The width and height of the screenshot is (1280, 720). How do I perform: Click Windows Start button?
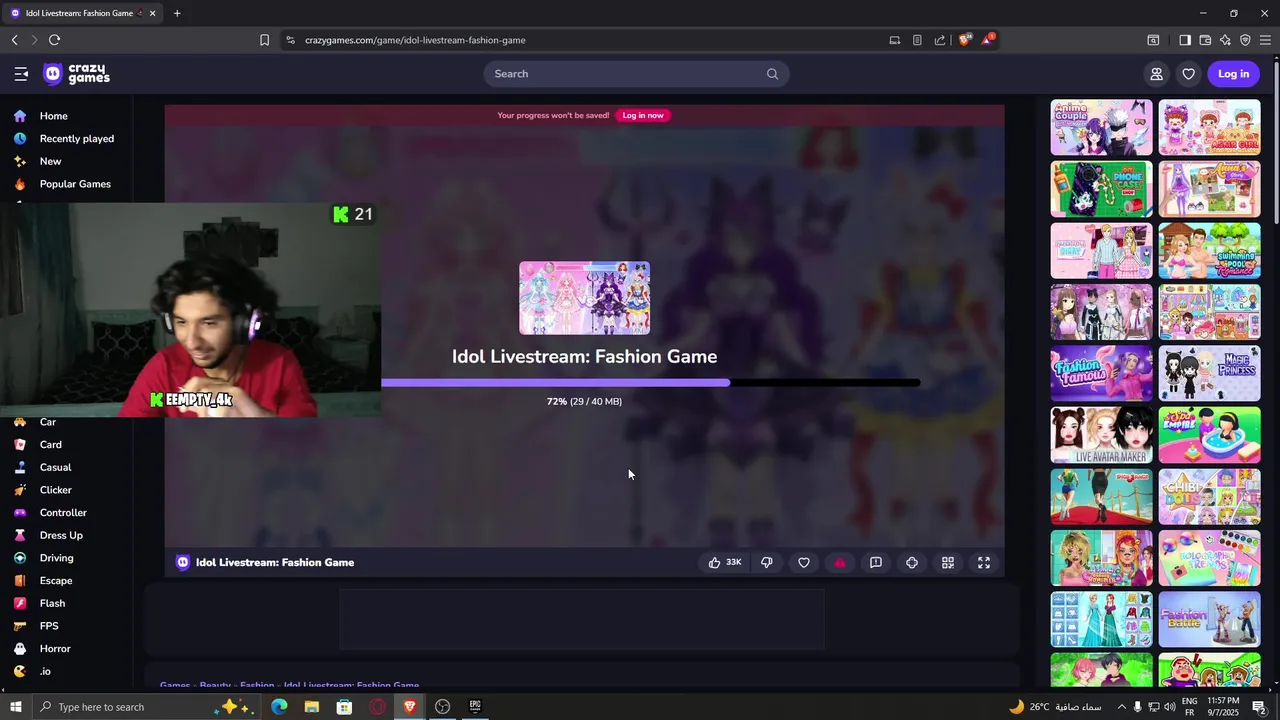(15, 707)
